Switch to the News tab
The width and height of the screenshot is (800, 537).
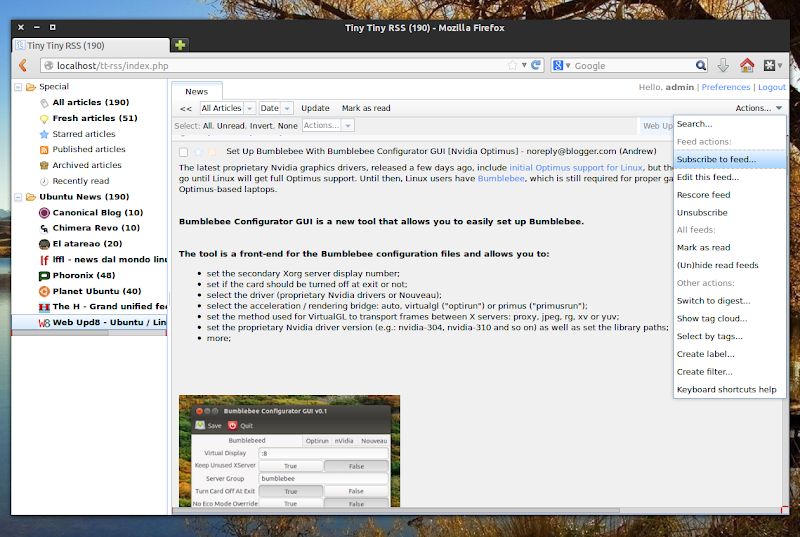click(x=197, y=91)
